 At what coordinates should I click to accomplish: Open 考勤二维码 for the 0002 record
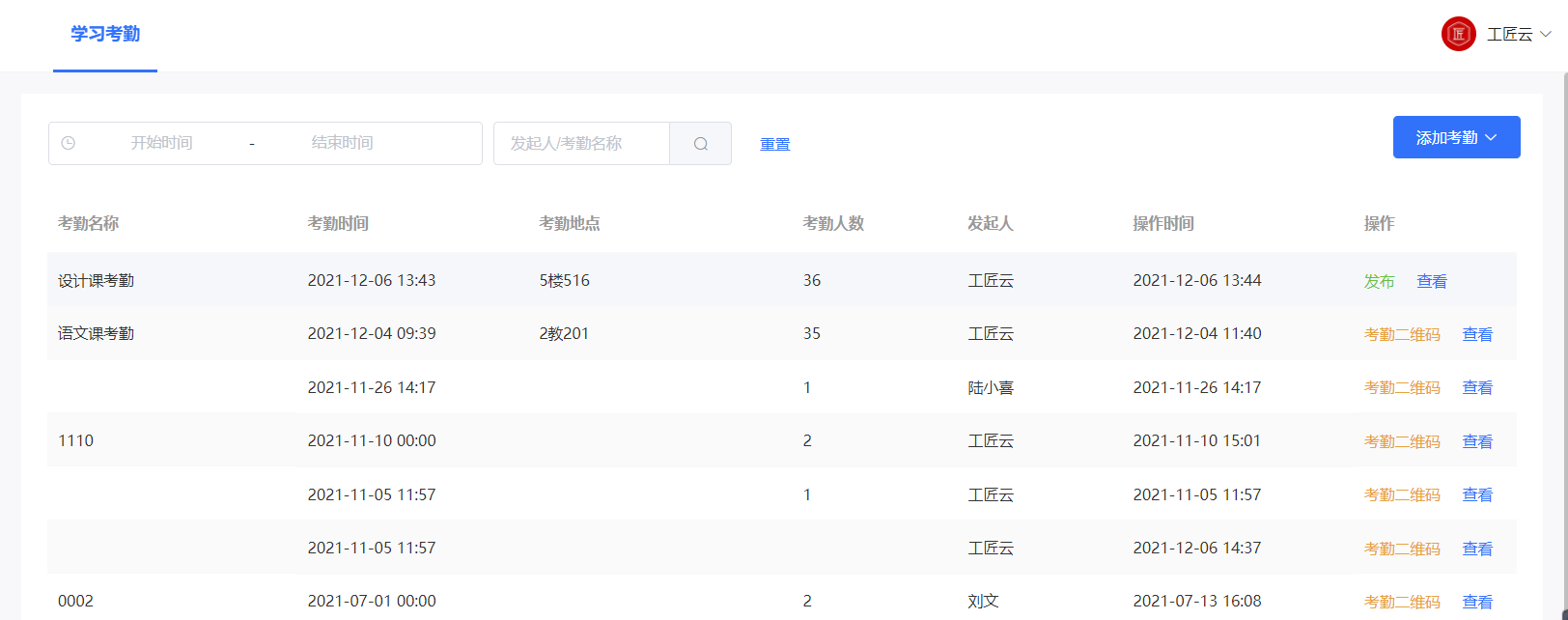tap(1401, 602)
